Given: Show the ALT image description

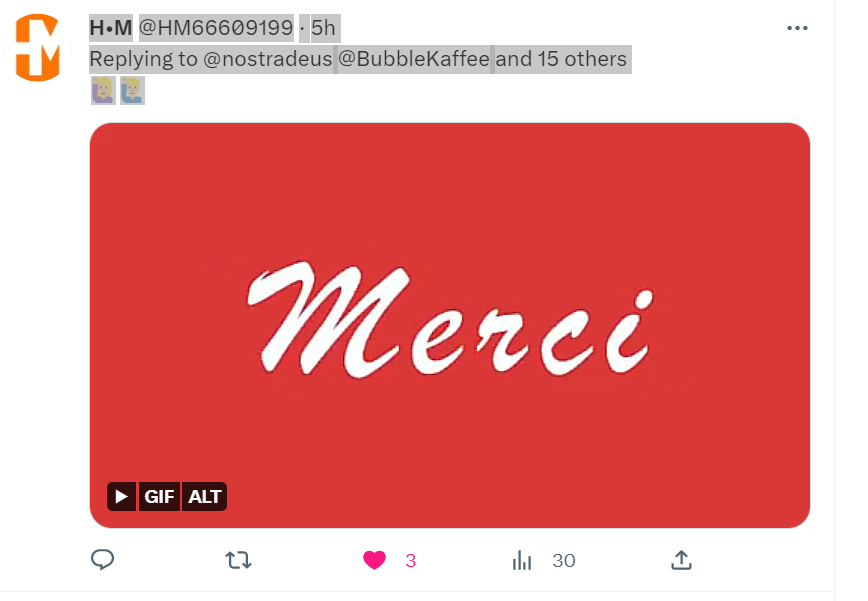Looking at the screenshot, I should pos(205,496).
